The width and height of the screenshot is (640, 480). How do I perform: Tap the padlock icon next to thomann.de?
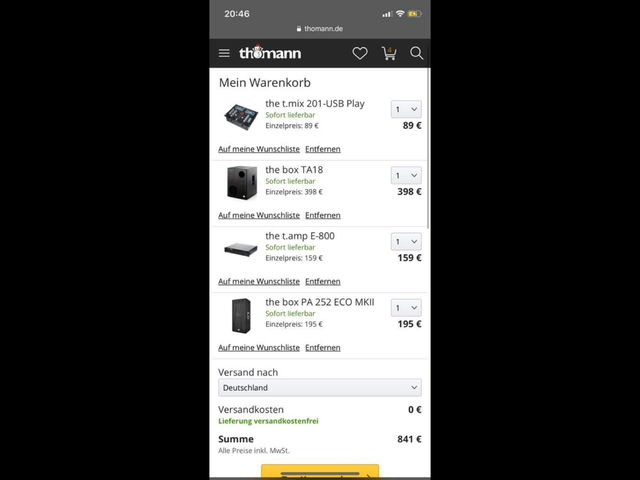point(299,29)
